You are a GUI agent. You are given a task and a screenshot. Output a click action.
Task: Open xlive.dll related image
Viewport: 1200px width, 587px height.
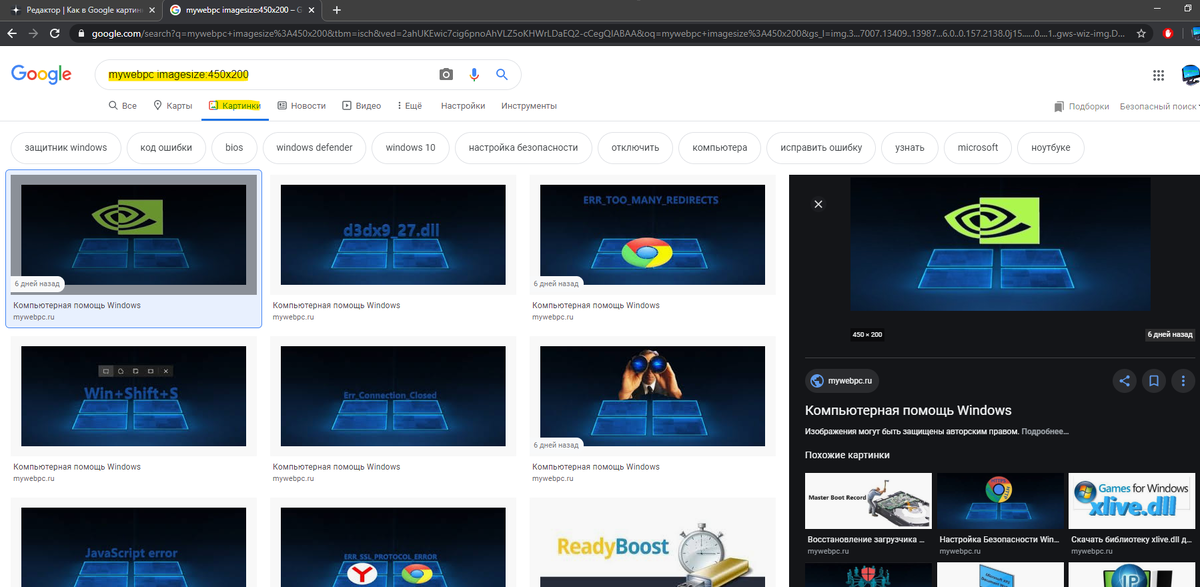pyautogui.click(x=1132, y=501)
